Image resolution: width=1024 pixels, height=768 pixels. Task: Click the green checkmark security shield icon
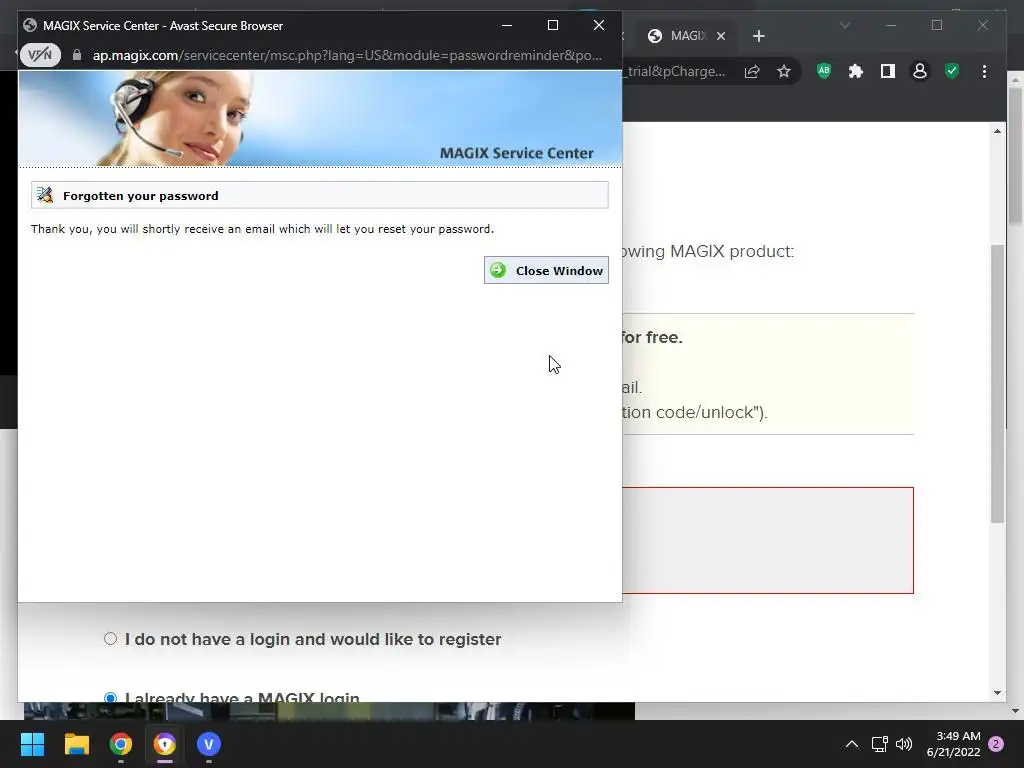(952, 71)
